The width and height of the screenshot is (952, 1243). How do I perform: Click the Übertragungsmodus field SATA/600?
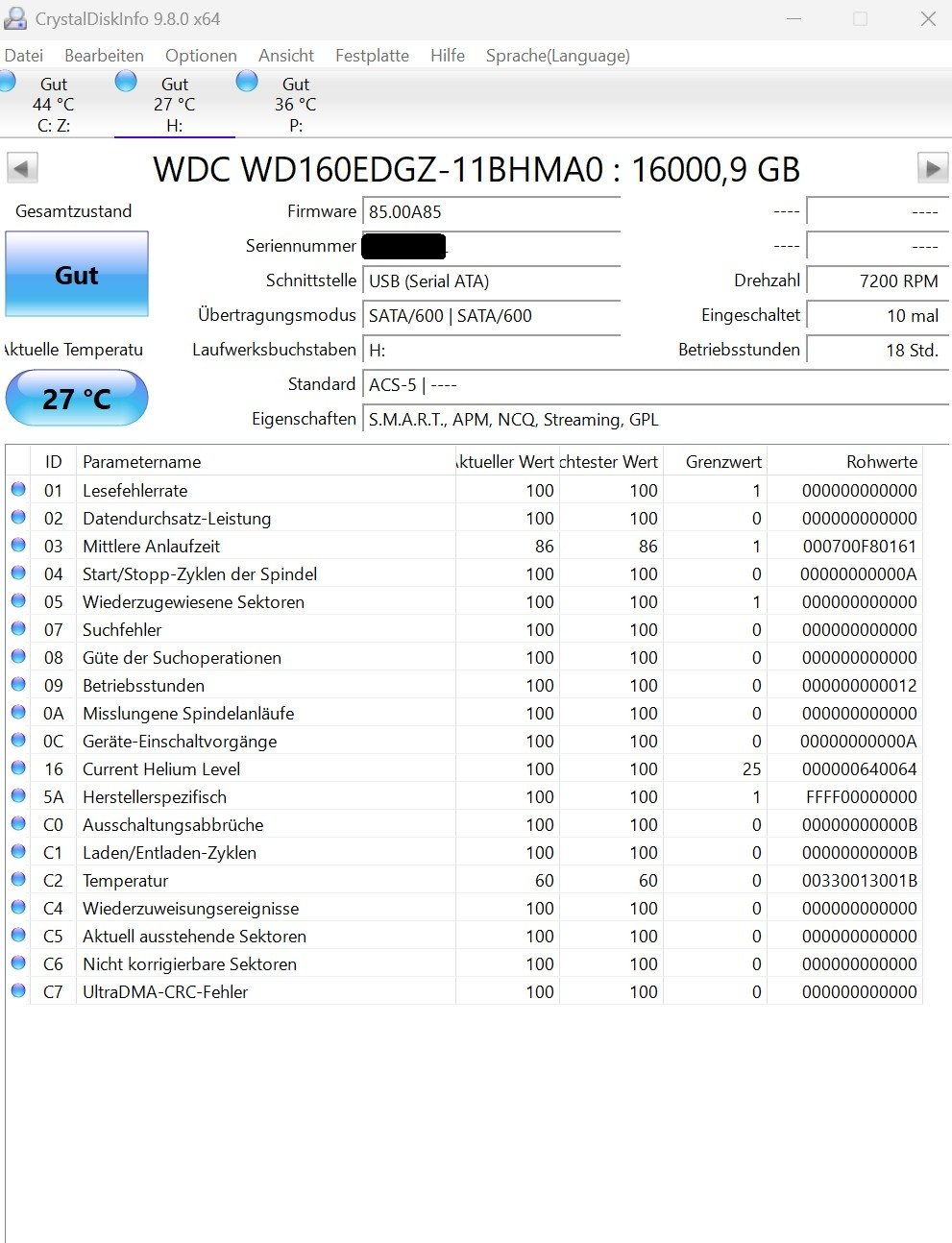coord(492,316)
